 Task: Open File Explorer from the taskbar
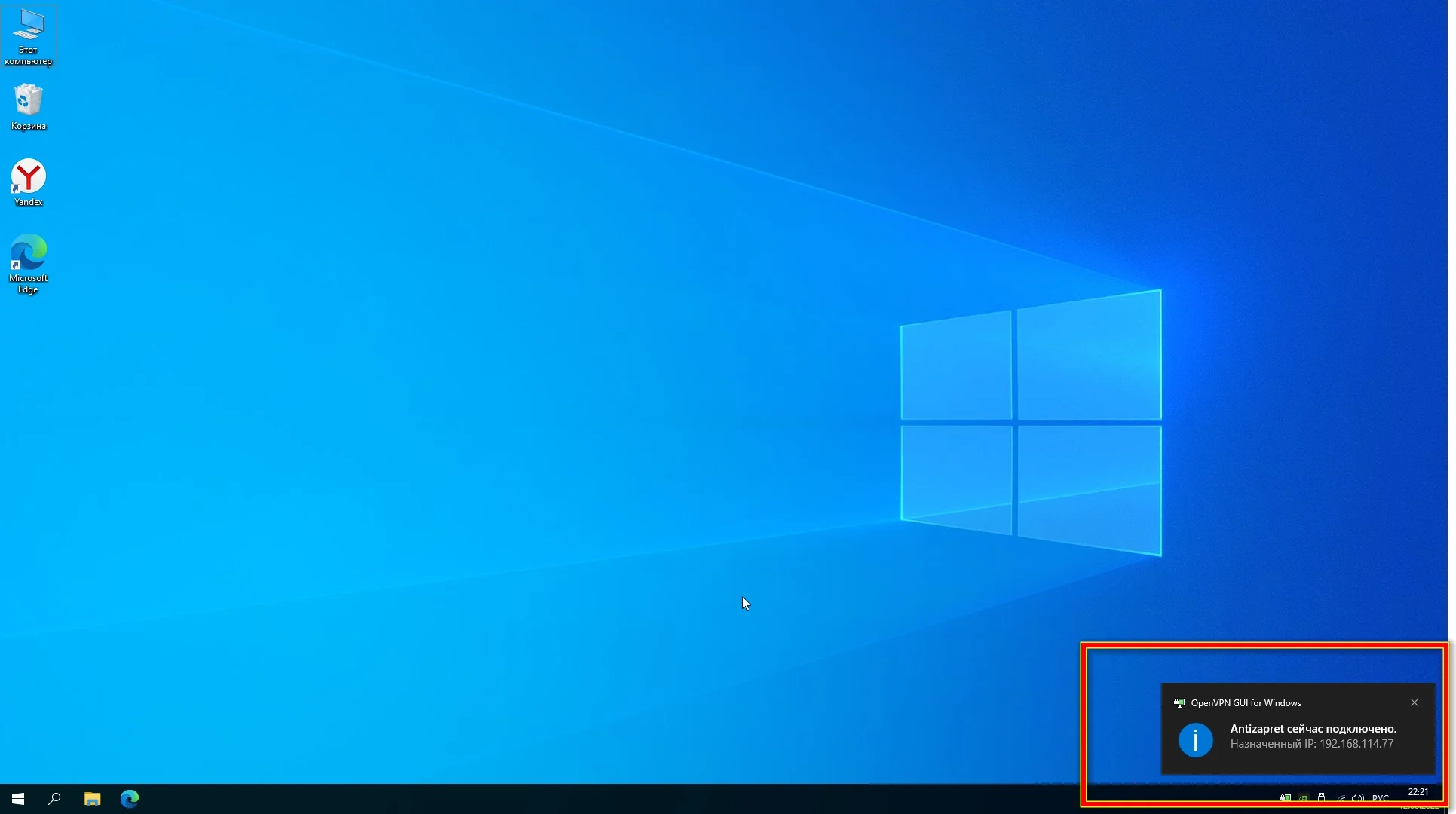tap(92, 799)
